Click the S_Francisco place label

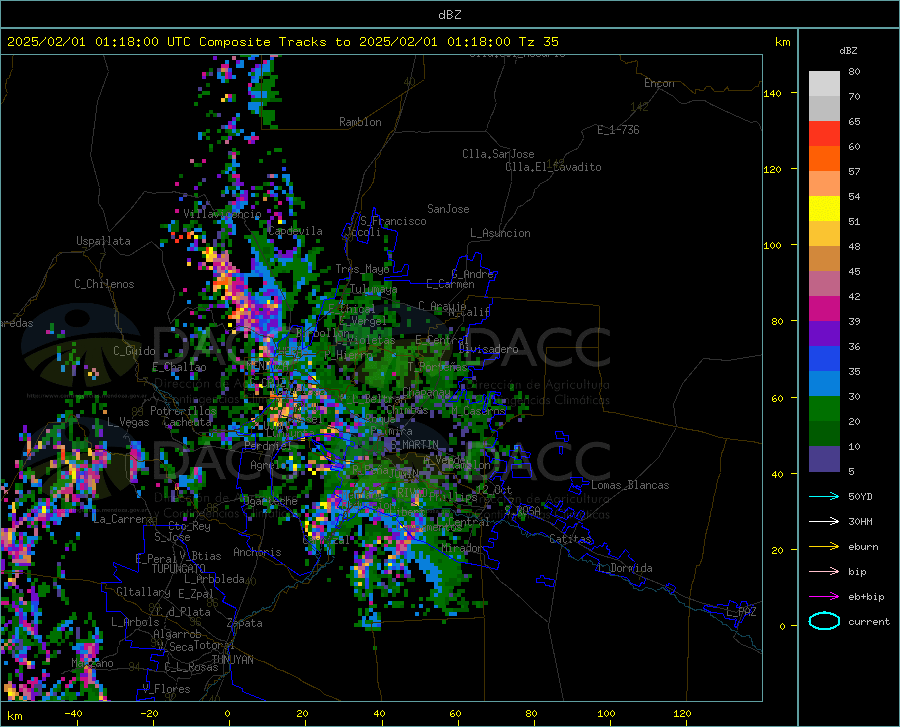point(393,221)
